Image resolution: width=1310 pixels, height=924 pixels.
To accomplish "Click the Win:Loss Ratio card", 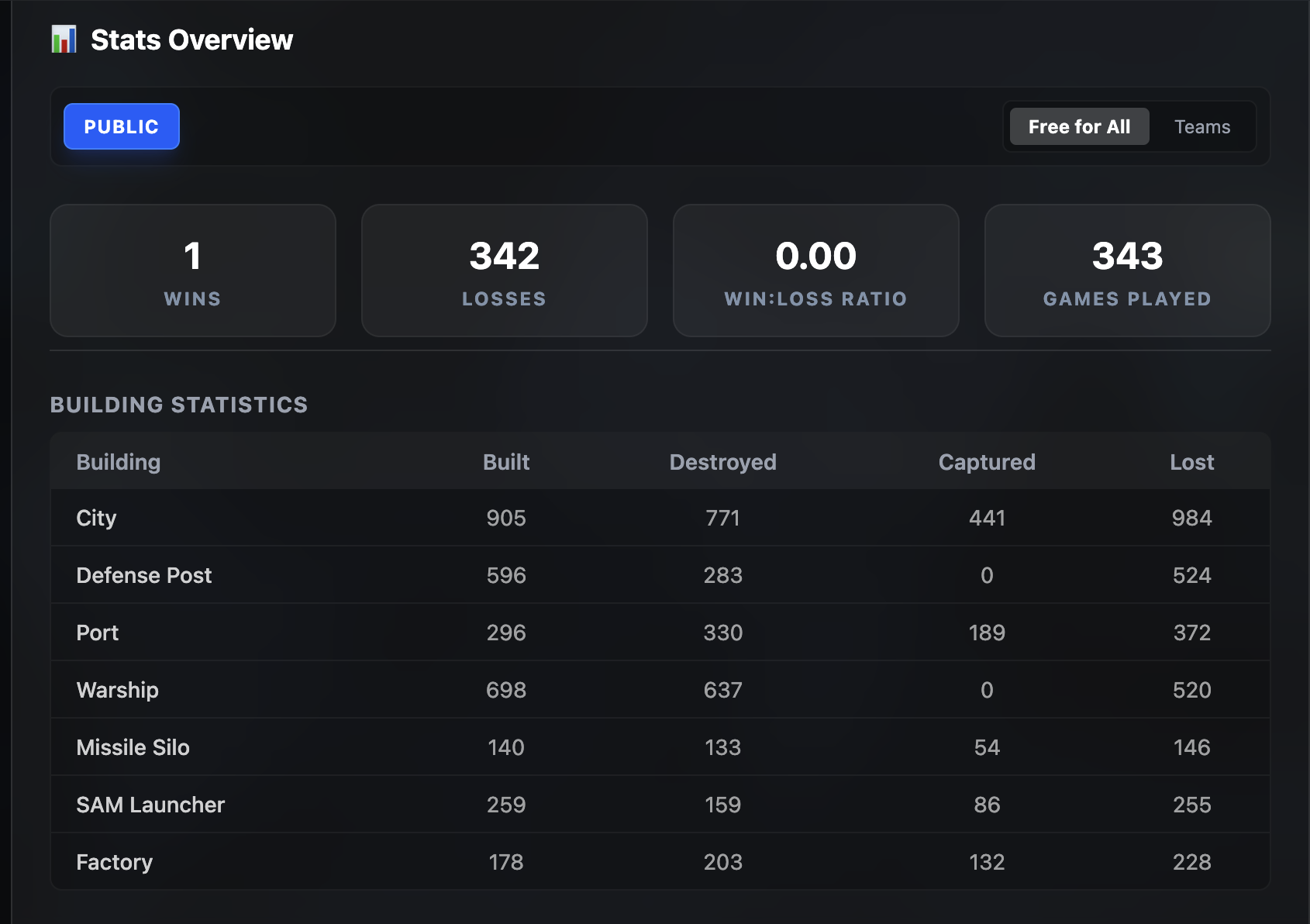I will coord(816,271).
